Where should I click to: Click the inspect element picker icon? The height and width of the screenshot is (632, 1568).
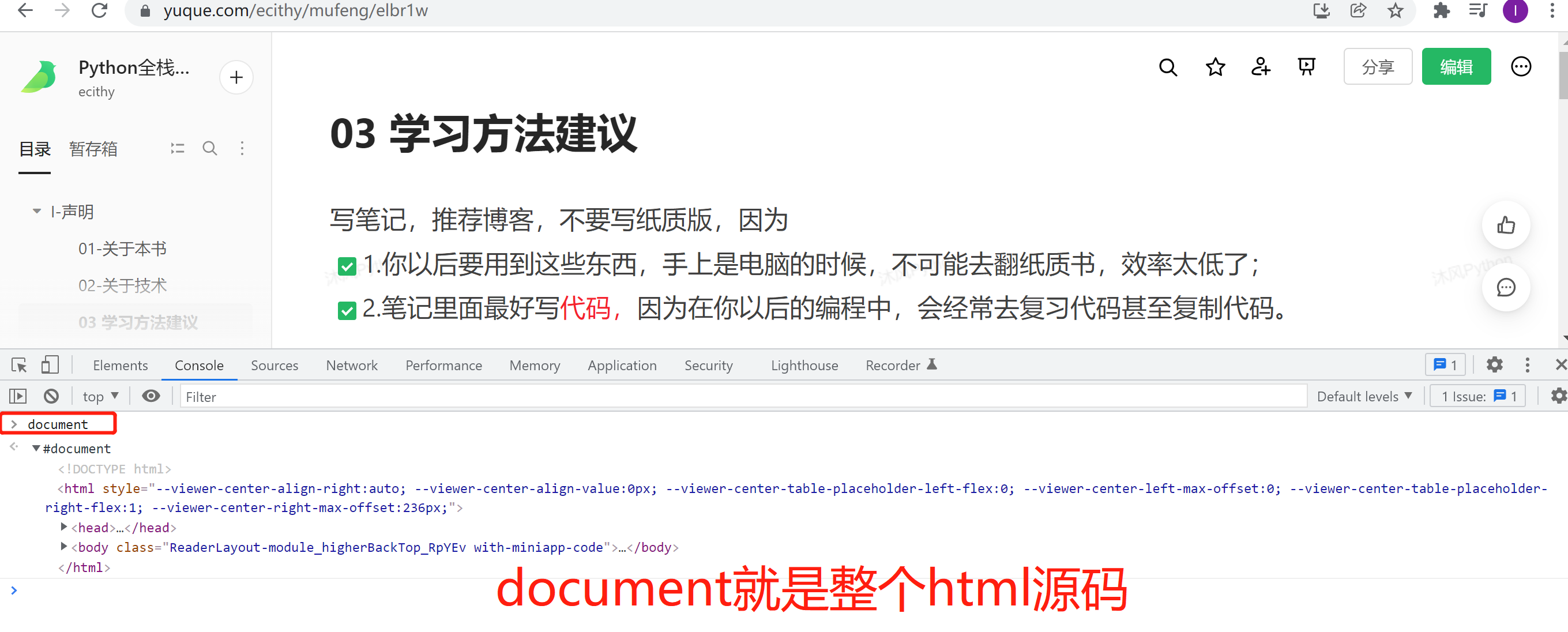[x=19, y=366]
